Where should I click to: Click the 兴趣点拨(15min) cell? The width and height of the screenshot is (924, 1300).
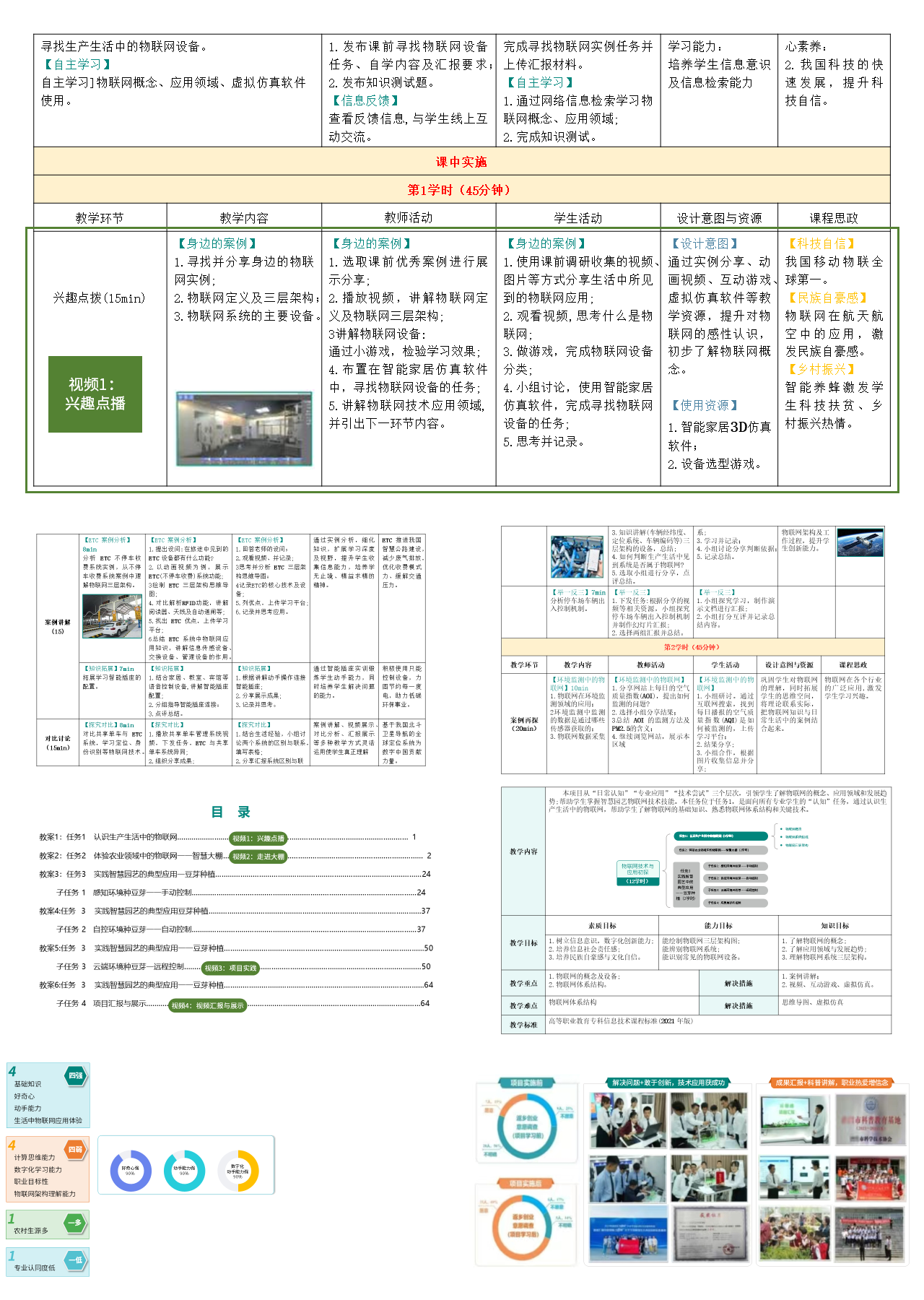pyautogui.click(x=99, y=298)
